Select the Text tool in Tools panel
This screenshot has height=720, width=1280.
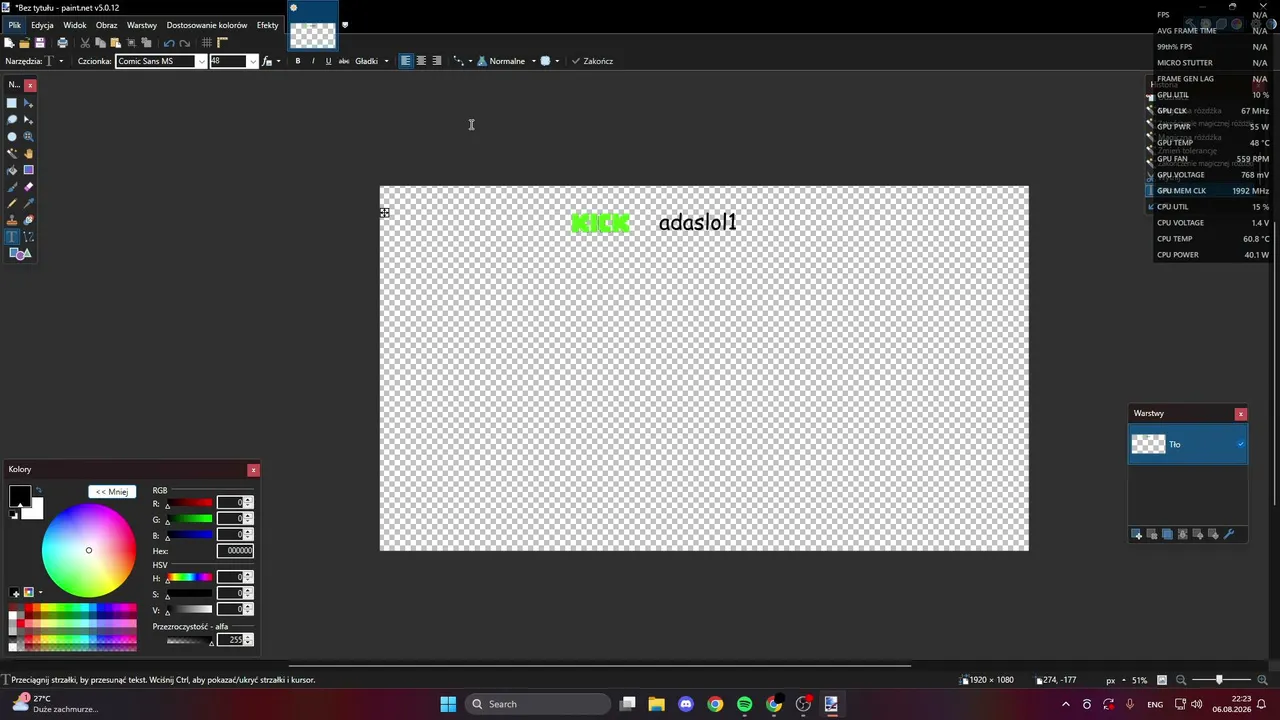pyautogui.click(x=12, y=237)
